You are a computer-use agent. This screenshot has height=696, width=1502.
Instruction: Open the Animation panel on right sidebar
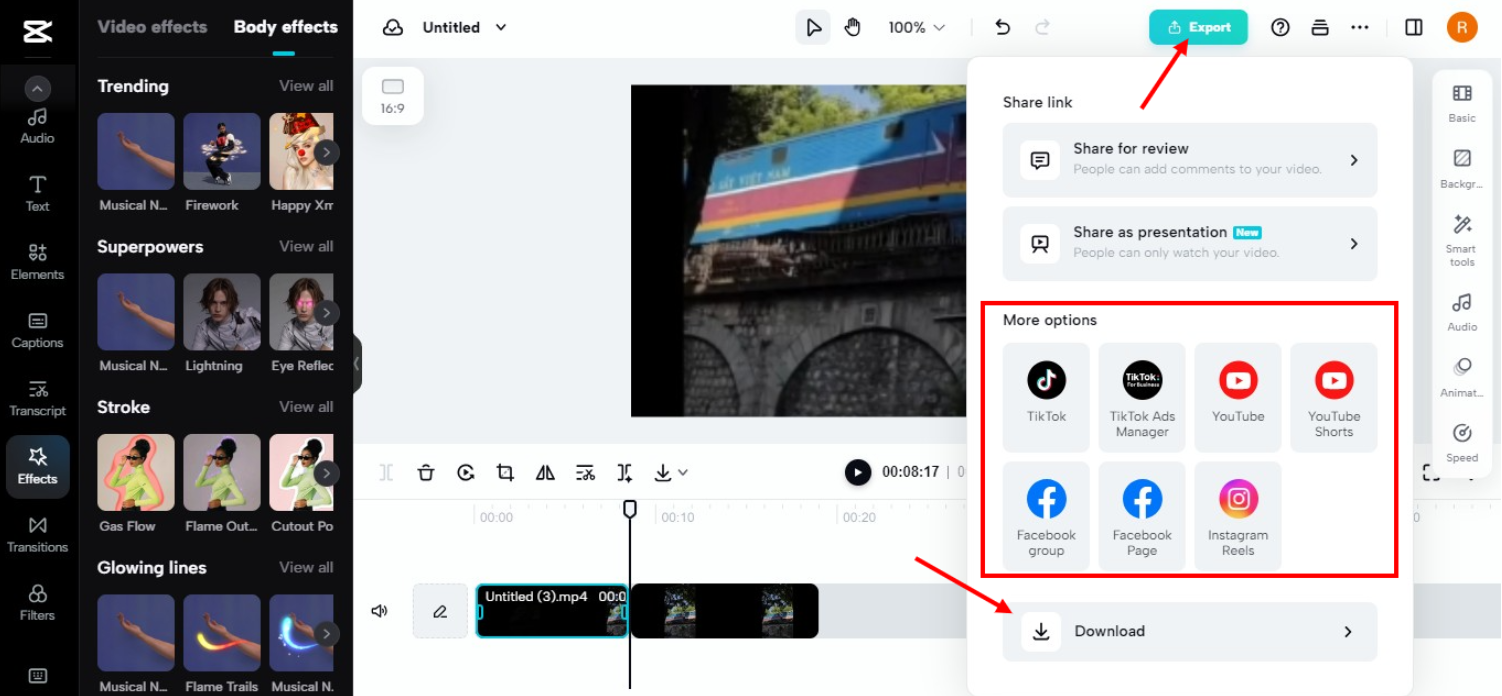tap(1462, 377)
